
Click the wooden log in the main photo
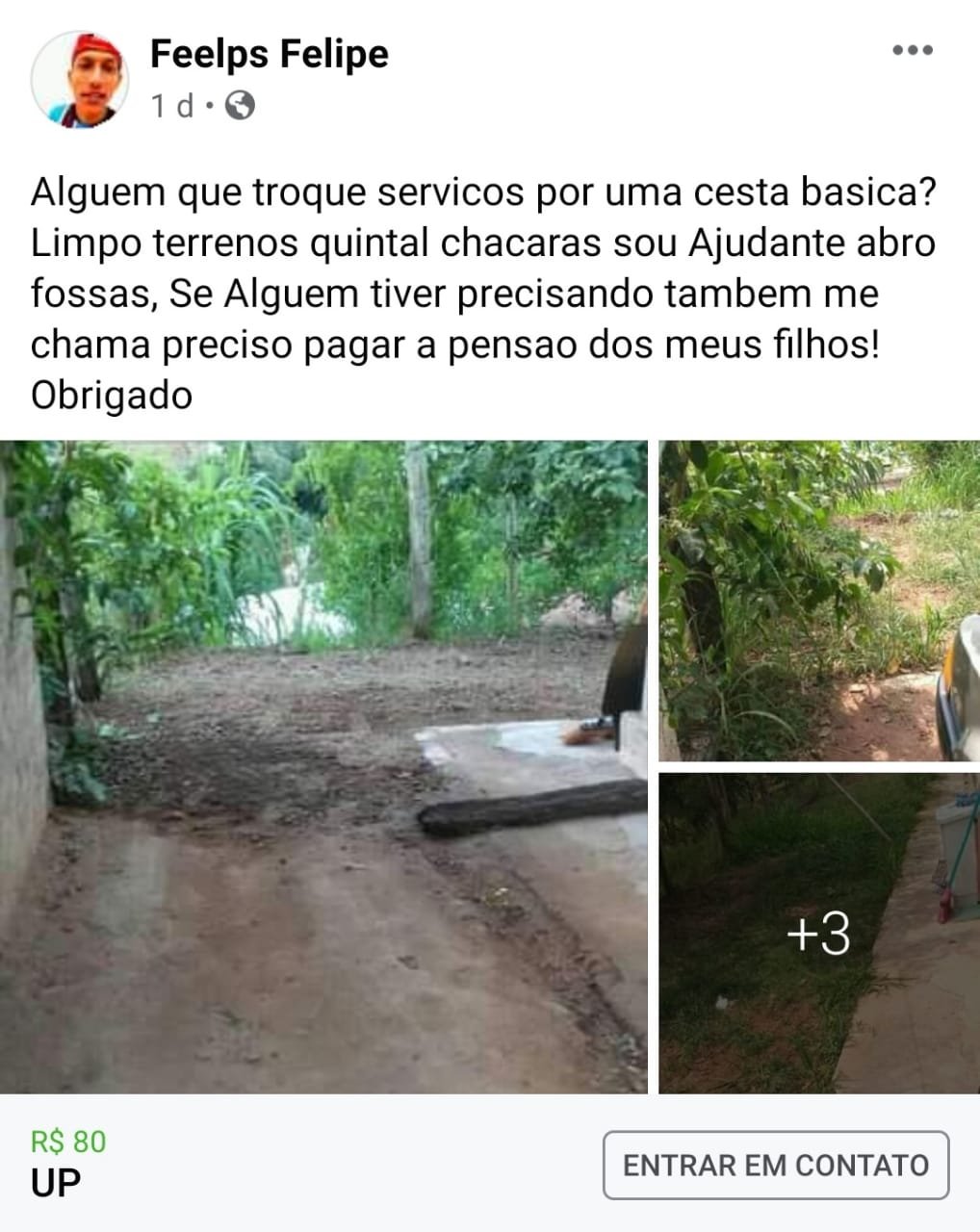(532, 807)
